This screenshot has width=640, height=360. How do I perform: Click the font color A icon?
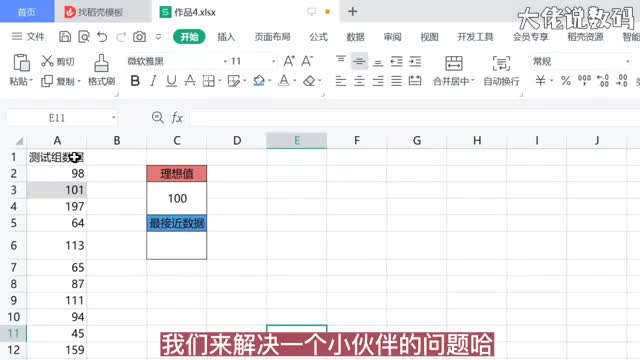[x=284, y=81]
